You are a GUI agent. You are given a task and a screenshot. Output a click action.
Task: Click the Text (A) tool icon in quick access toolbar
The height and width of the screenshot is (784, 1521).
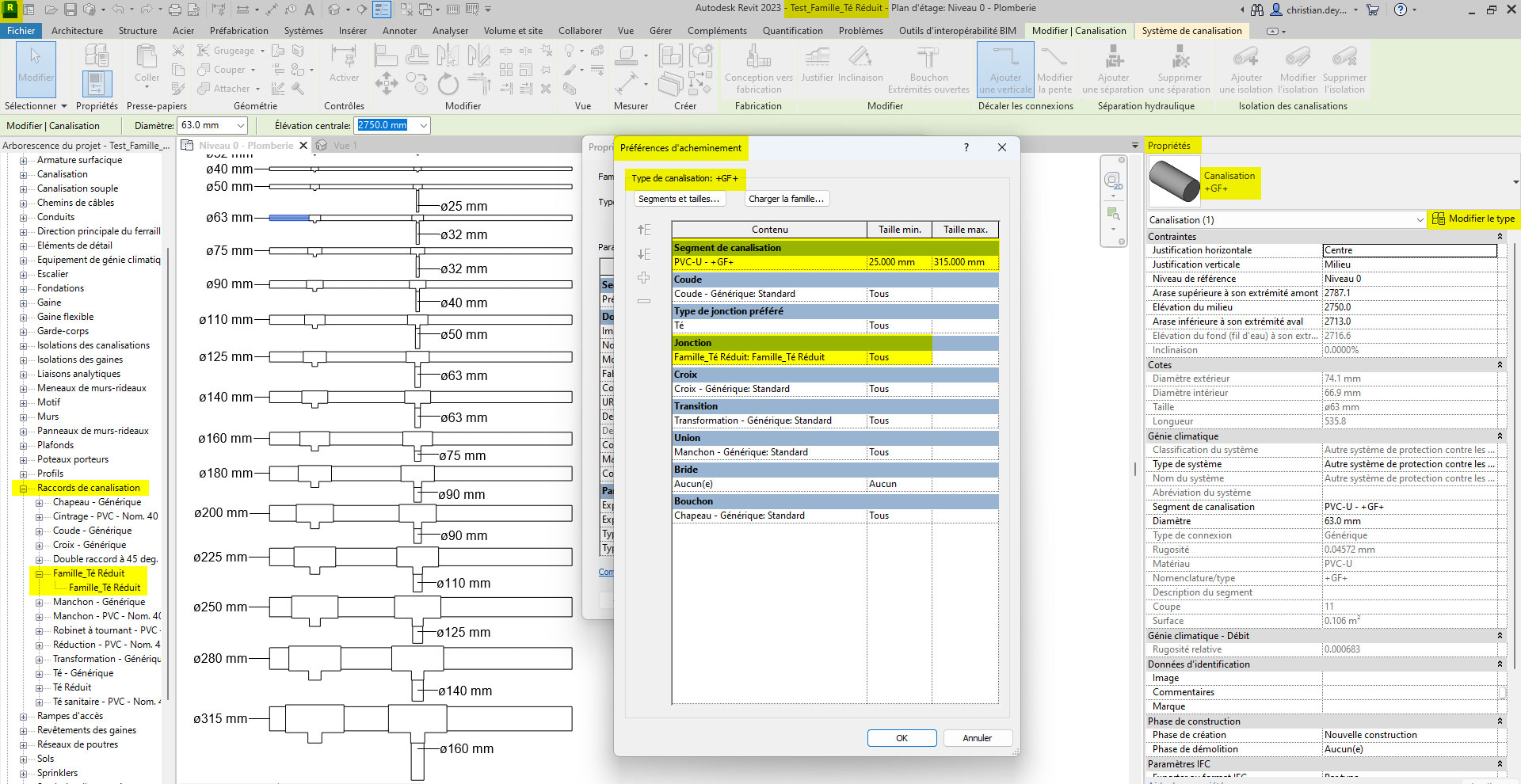(309, 10)
